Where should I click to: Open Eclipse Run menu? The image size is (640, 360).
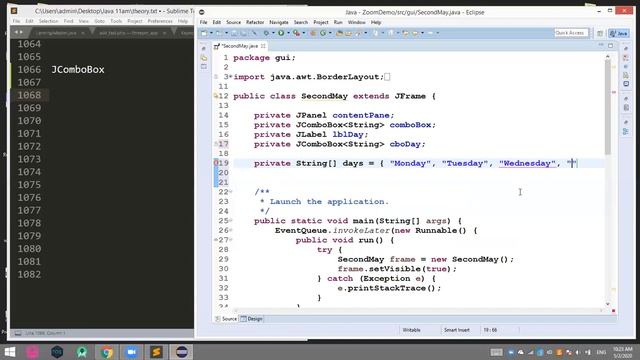[x=338, y=22]
